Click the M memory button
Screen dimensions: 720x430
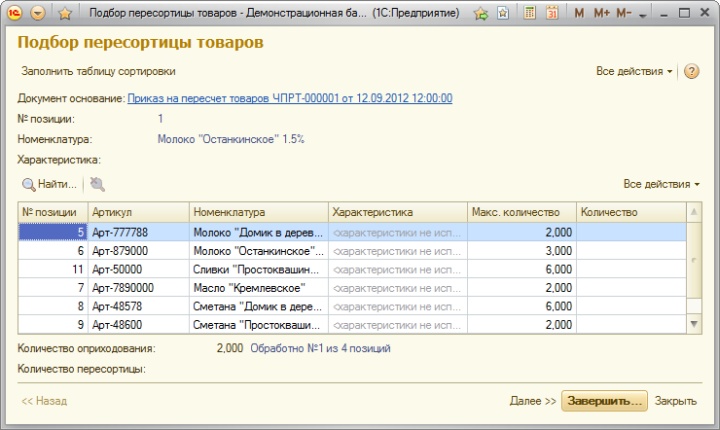tap(579, 13)
